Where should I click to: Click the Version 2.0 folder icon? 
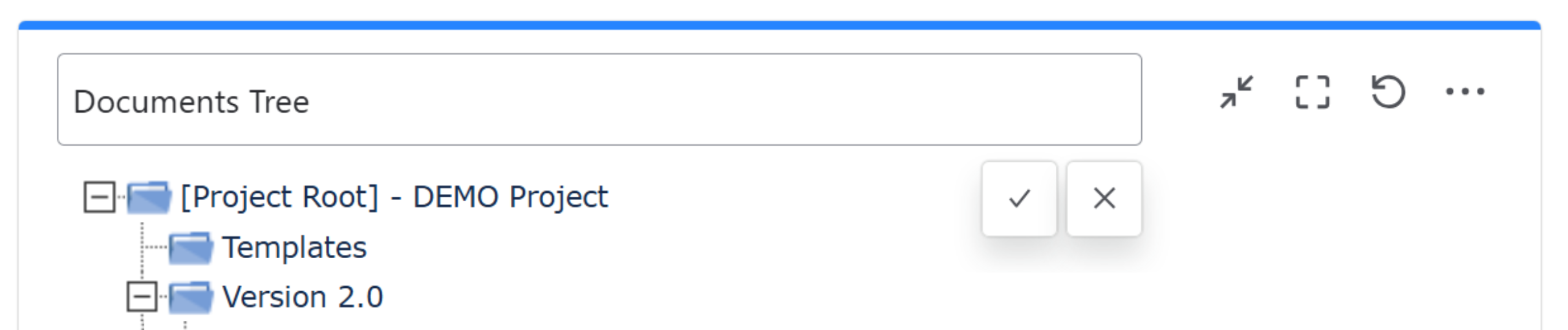191,298
